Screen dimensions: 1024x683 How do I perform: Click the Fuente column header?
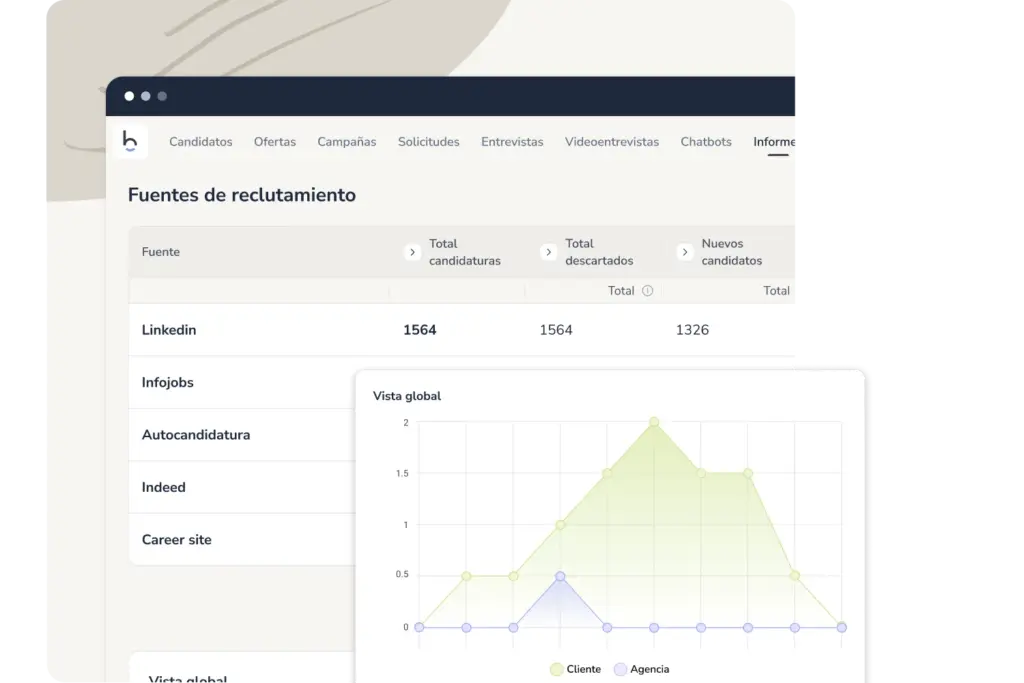[x=161, y=252]
